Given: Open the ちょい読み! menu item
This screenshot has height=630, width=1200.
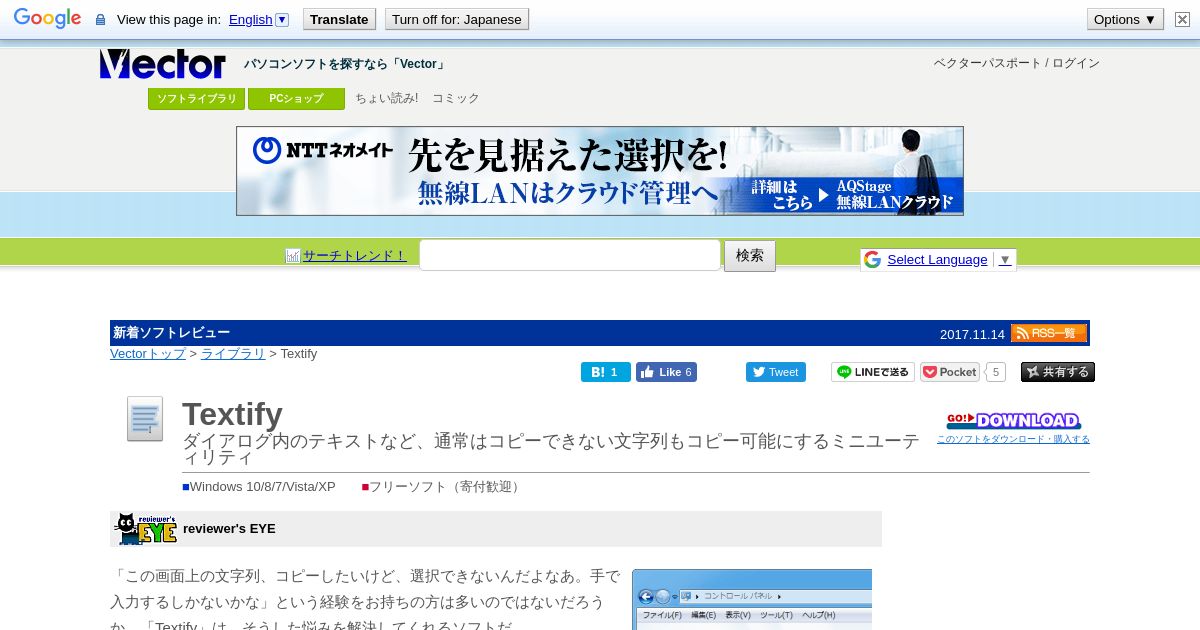Looking at the screenshot, I should click(387, 98).
